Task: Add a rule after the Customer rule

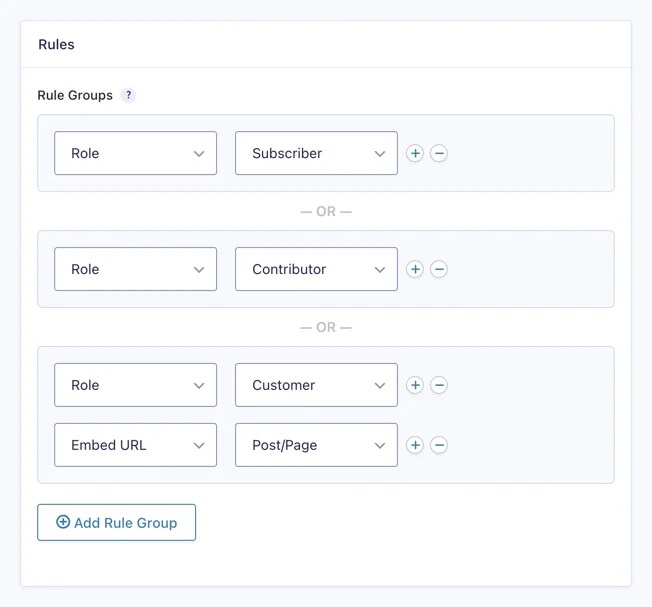Action: 415,385
